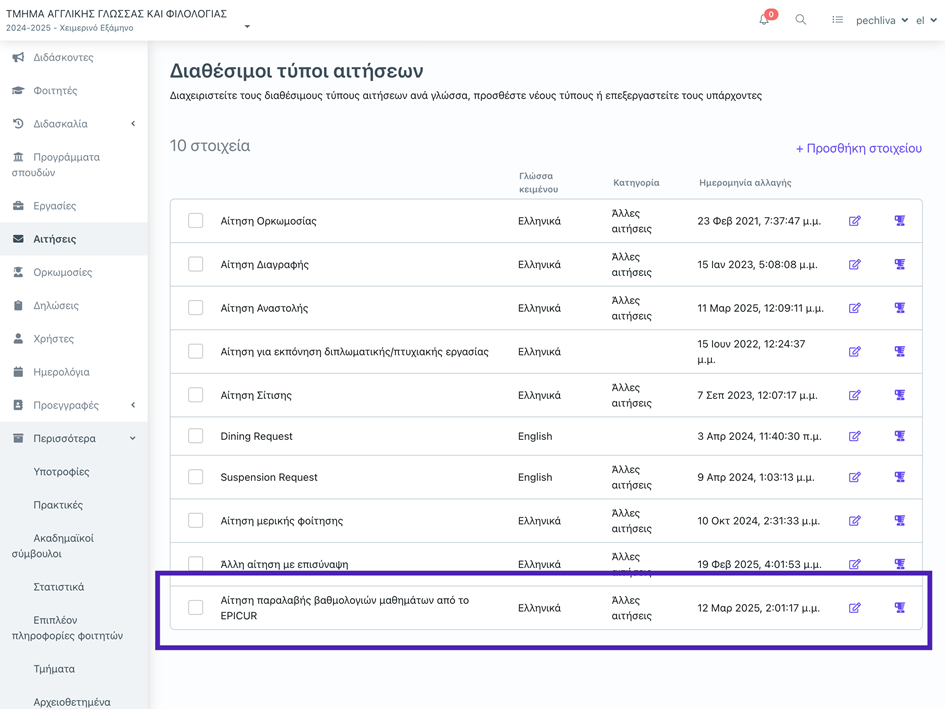This screenshot has height=709, width=945.
Task: Open the trophy icon for the διπλωματικής/πτυχιακής εργασίας request
Action: click(900, 351)
